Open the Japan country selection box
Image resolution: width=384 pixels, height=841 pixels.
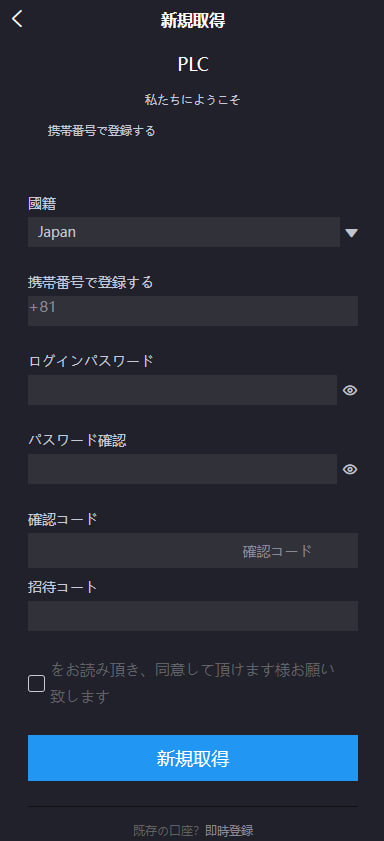coord(184,232)
